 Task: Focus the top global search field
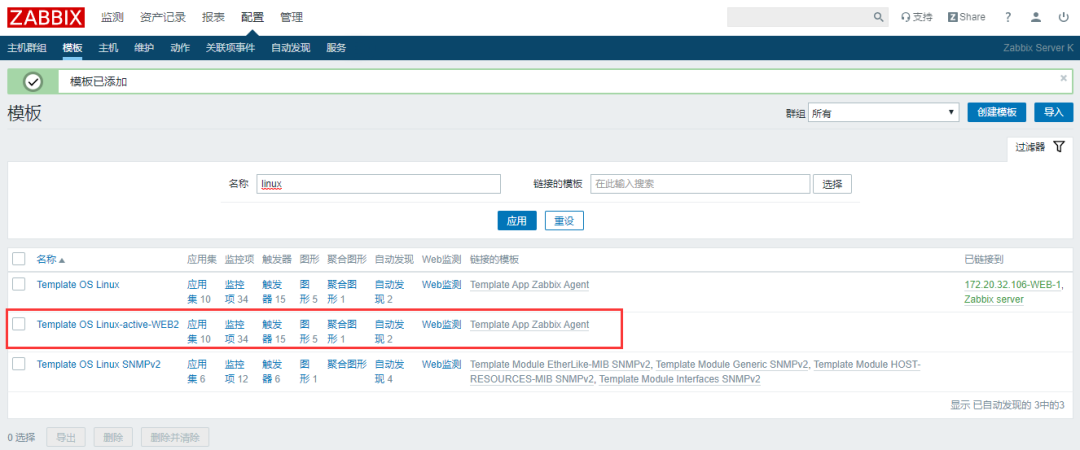[x=799, y=17]
